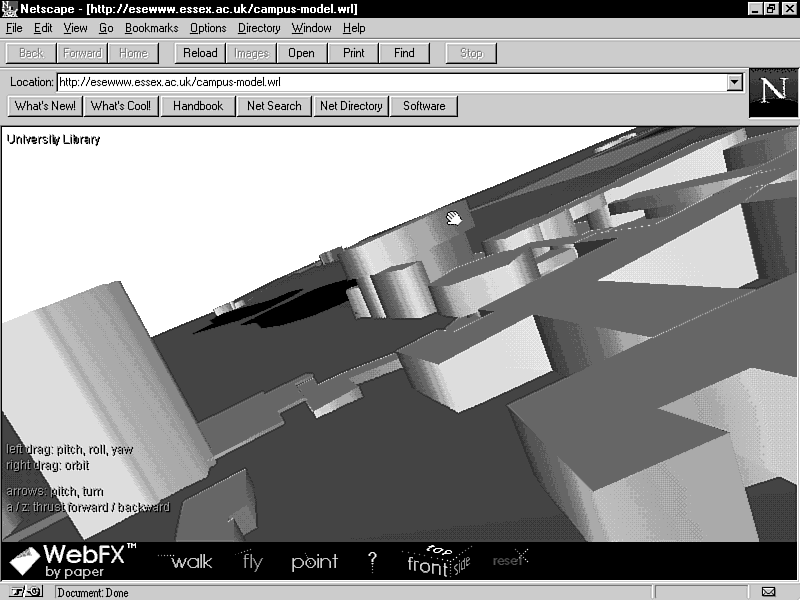800x600 pixels.
Task: Click the Net Search button
Action: [274, 106]
